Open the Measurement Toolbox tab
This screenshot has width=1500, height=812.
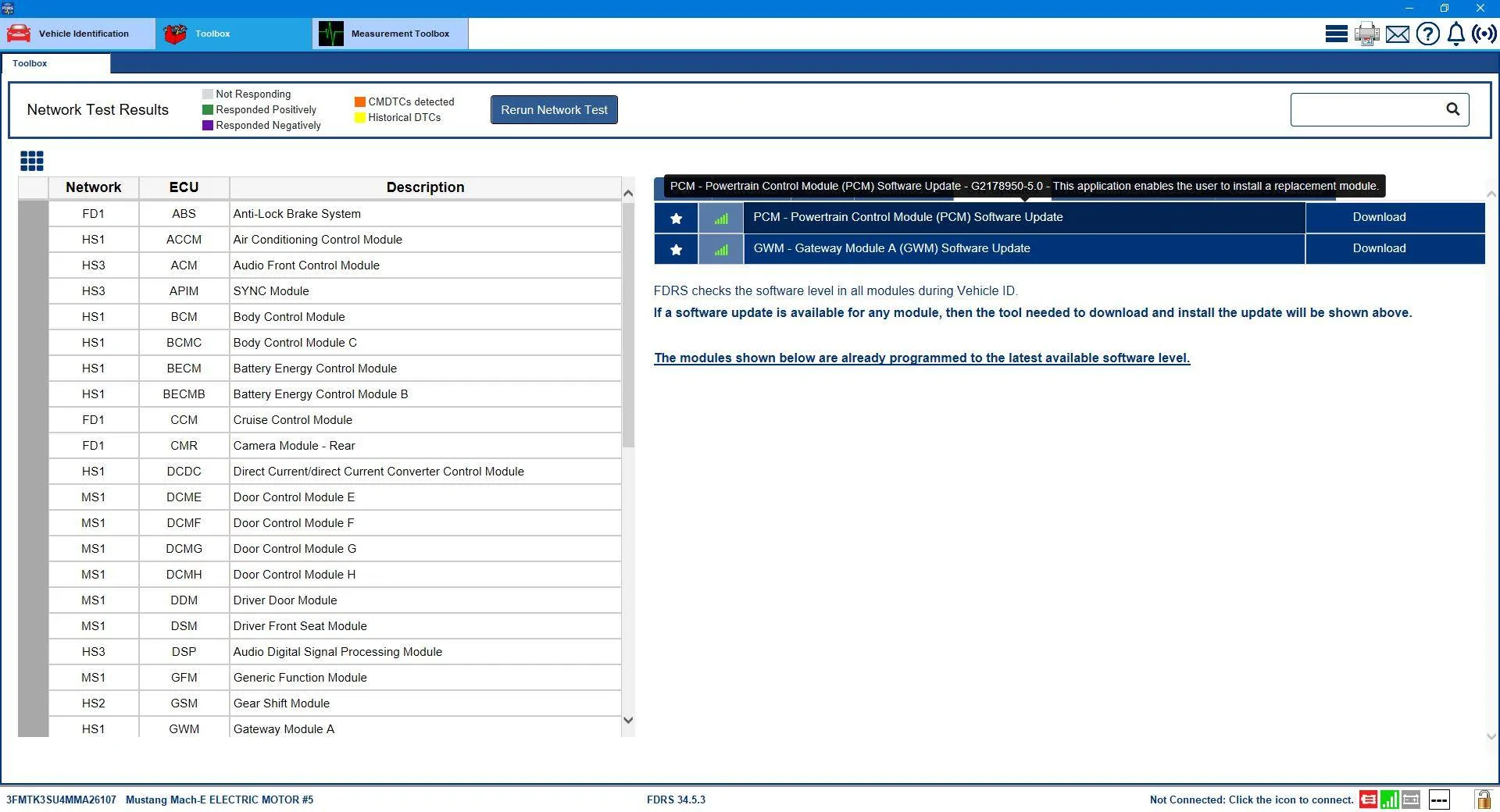tap(391, 34)
